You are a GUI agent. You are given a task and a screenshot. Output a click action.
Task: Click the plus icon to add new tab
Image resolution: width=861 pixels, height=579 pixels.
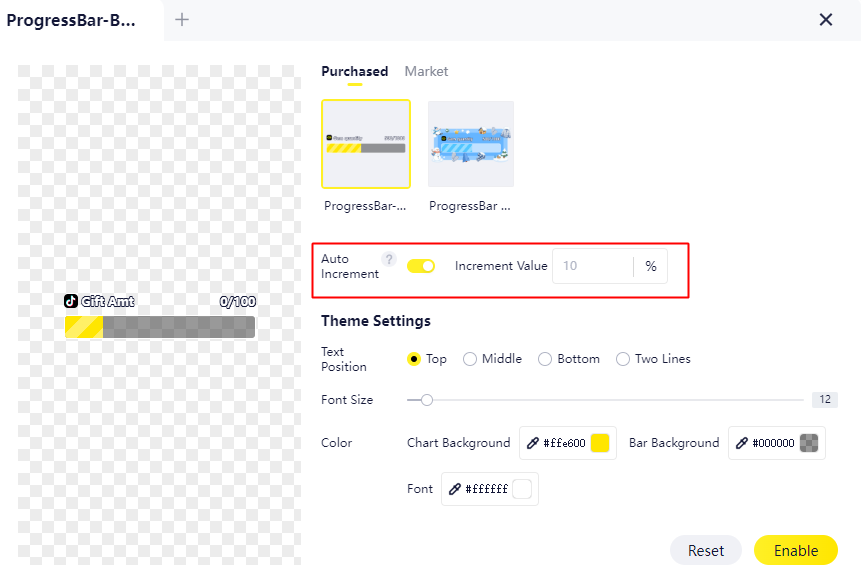pos(182,19)
